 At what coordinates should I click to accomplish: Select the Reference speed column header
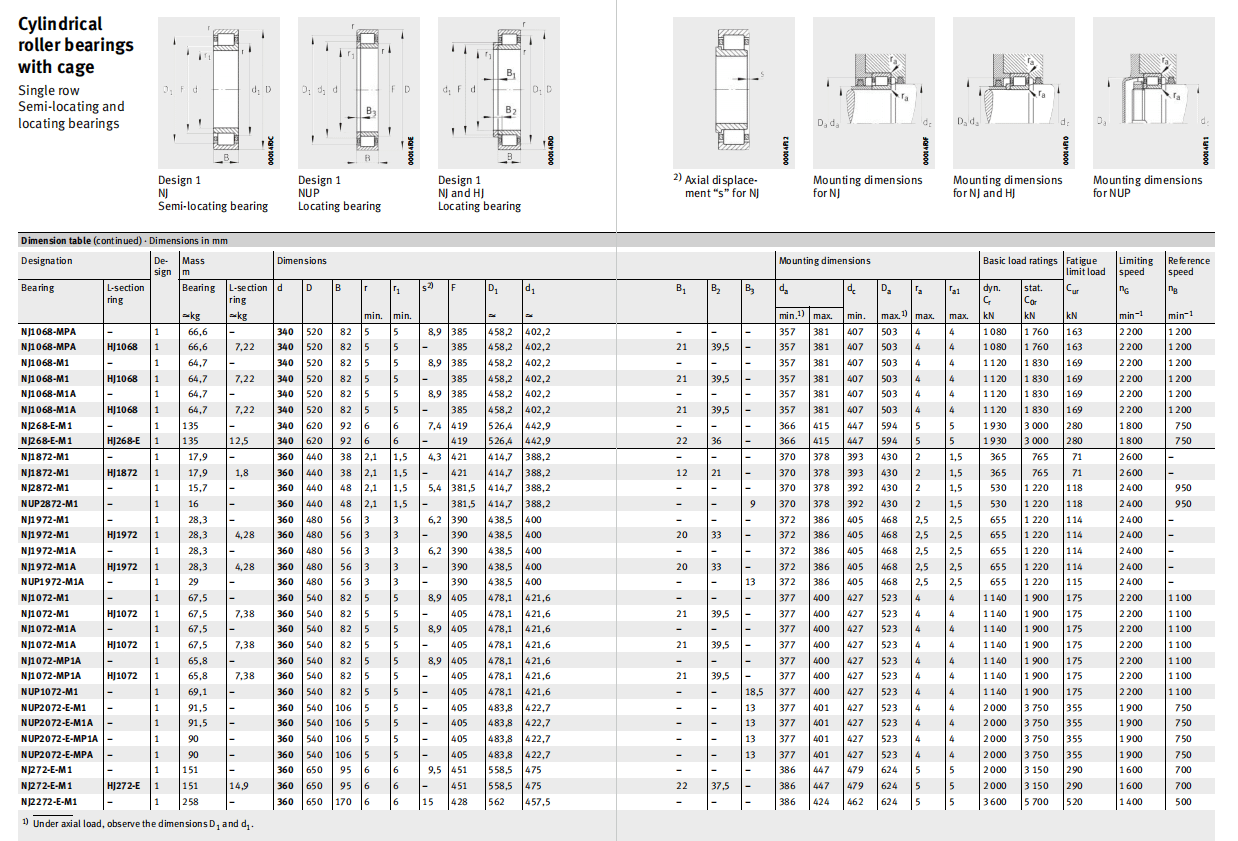(x=1188, y=266)
